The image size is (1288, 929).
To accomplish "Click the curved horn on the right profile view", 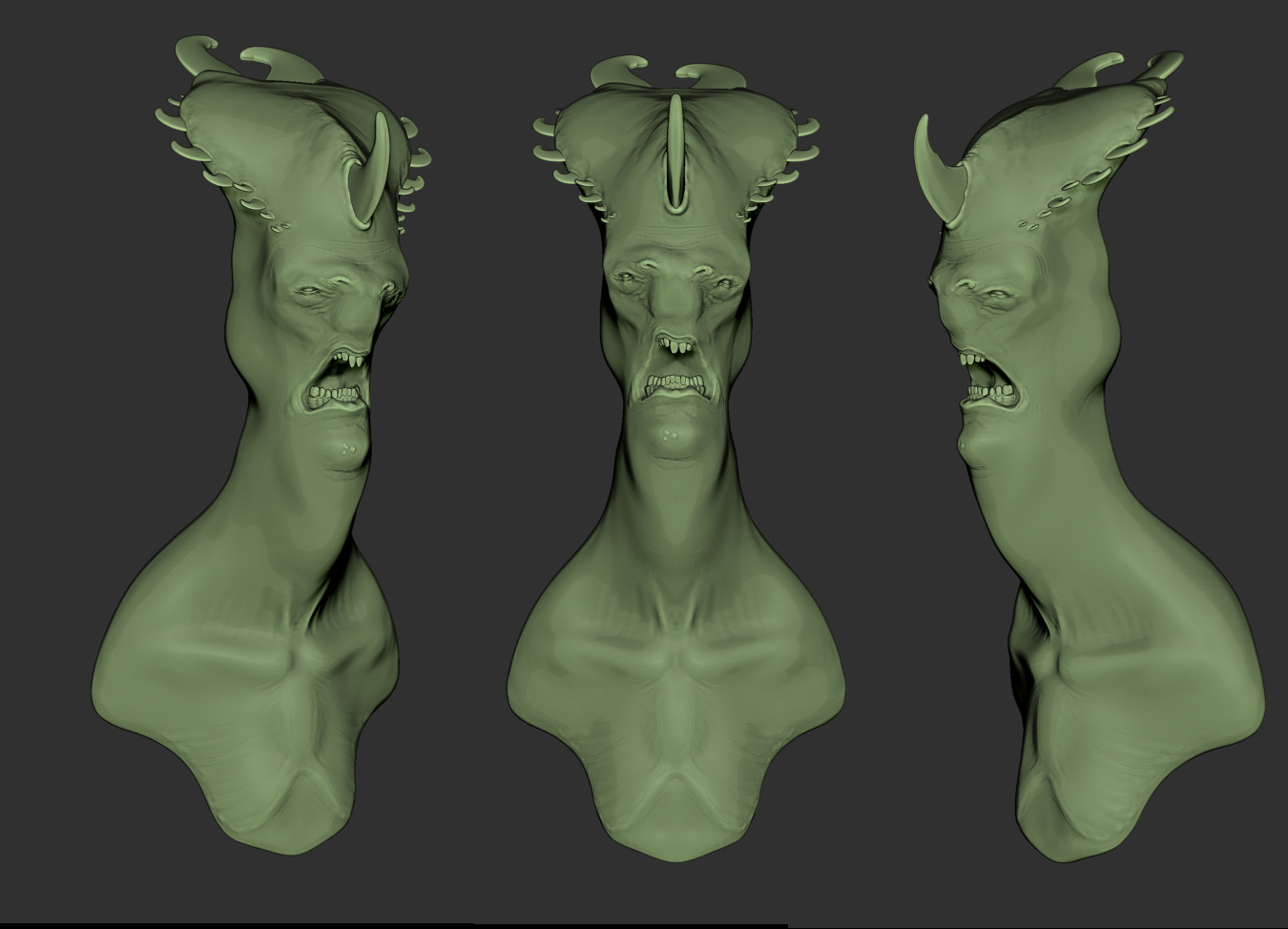I will [x=937, y=172].
